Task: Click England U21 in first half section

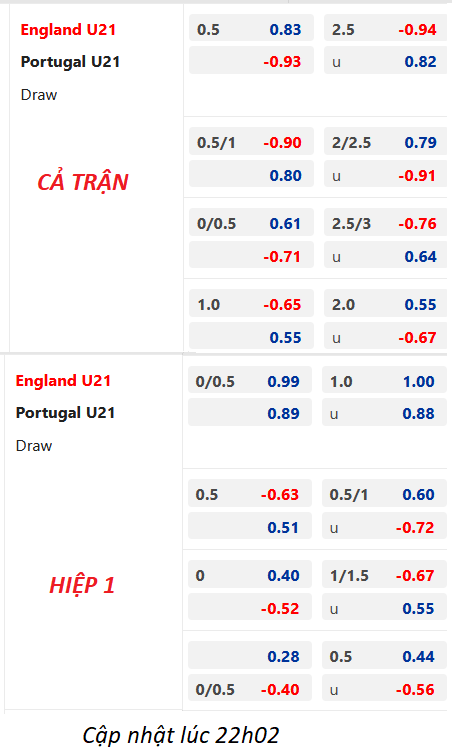Action: [x=63, y=381]
